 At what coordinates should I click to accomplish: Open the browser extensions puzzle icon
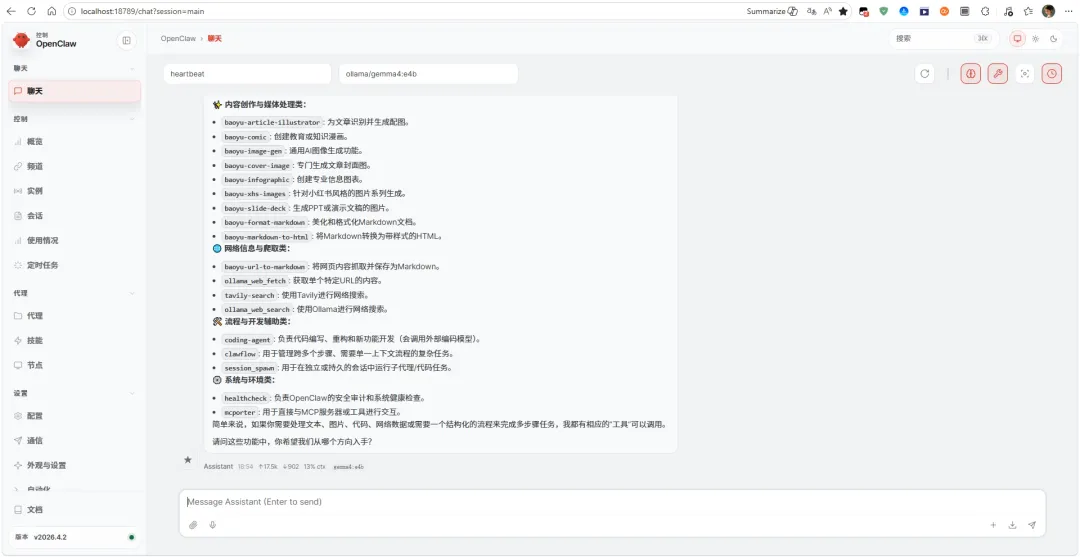pyautogui.click(x=986, y=11)
